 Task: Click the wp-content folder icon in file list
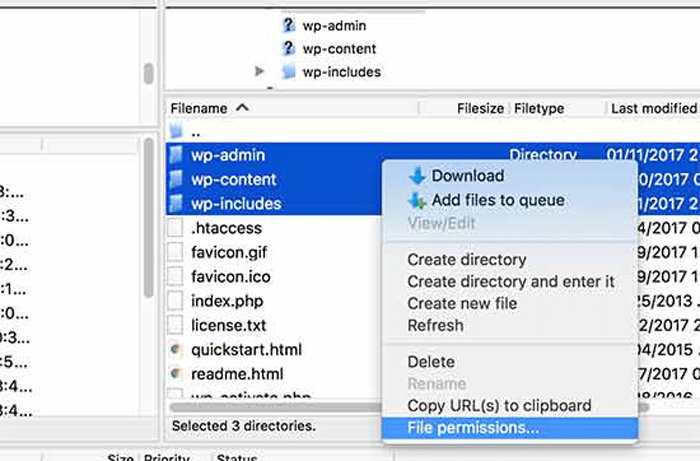click(177, 180)
